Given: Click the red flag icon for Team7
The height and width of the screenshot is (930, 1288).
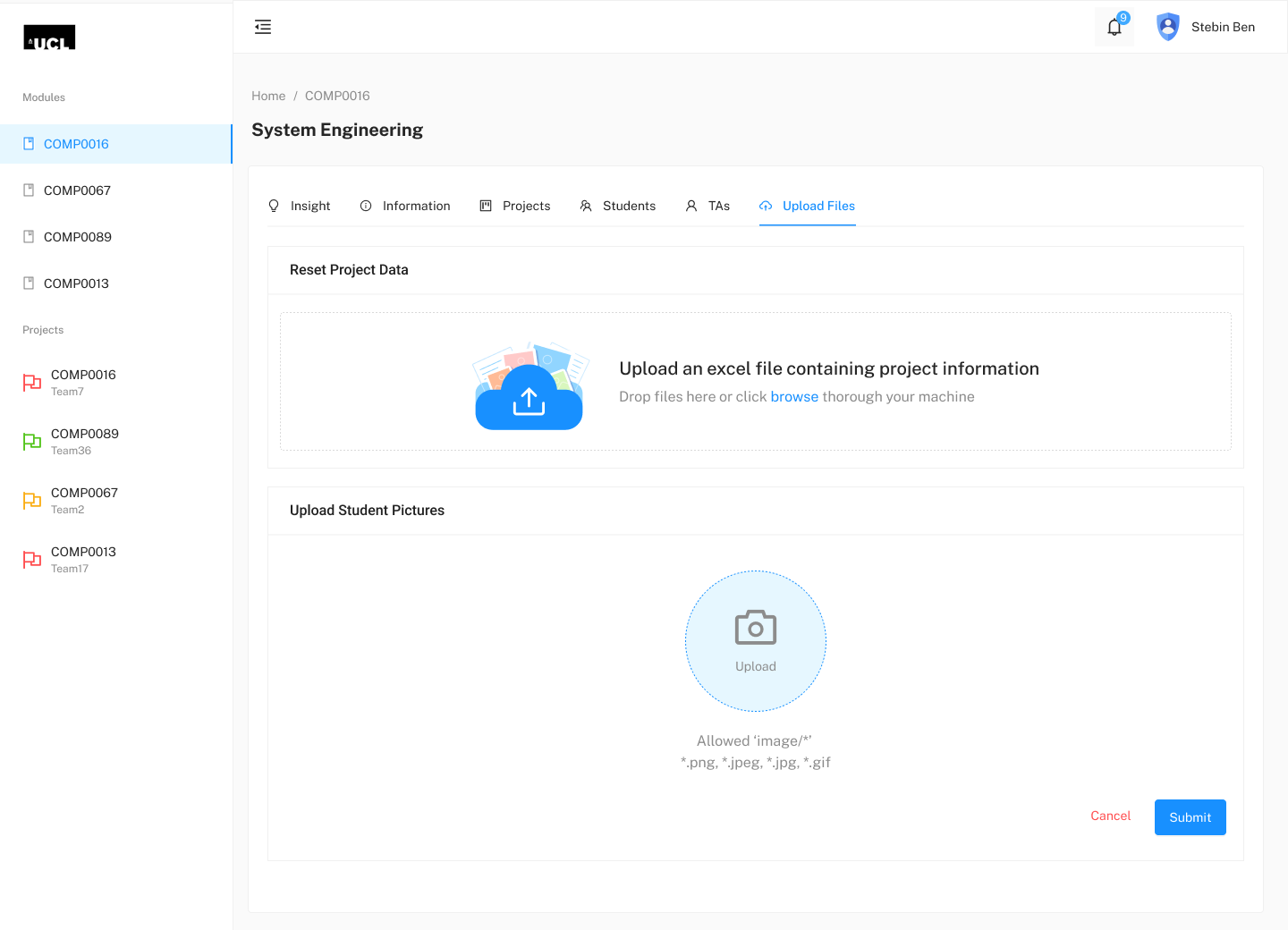Looking at the screenshot, I should tap(32, 383).
